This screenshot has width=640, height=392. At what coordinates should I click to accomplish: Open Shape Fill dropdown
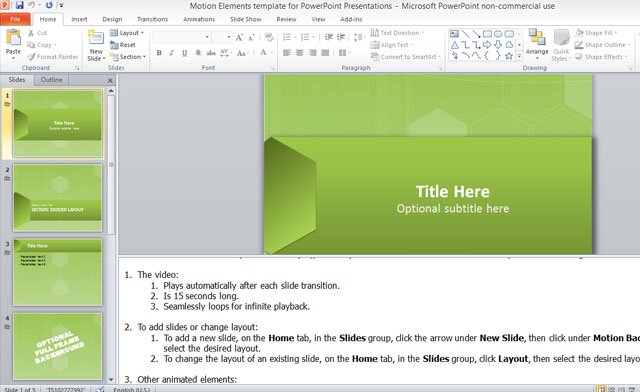[596, 33]
